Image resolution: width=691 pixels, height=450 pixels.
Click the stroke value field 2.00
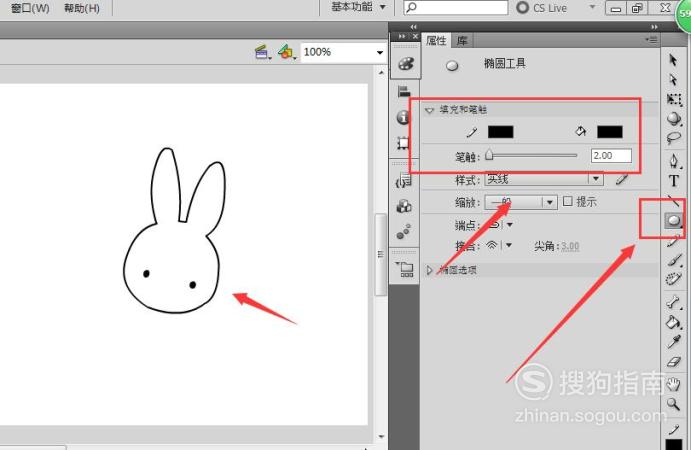pyautogui.click(x=611, y=156)
